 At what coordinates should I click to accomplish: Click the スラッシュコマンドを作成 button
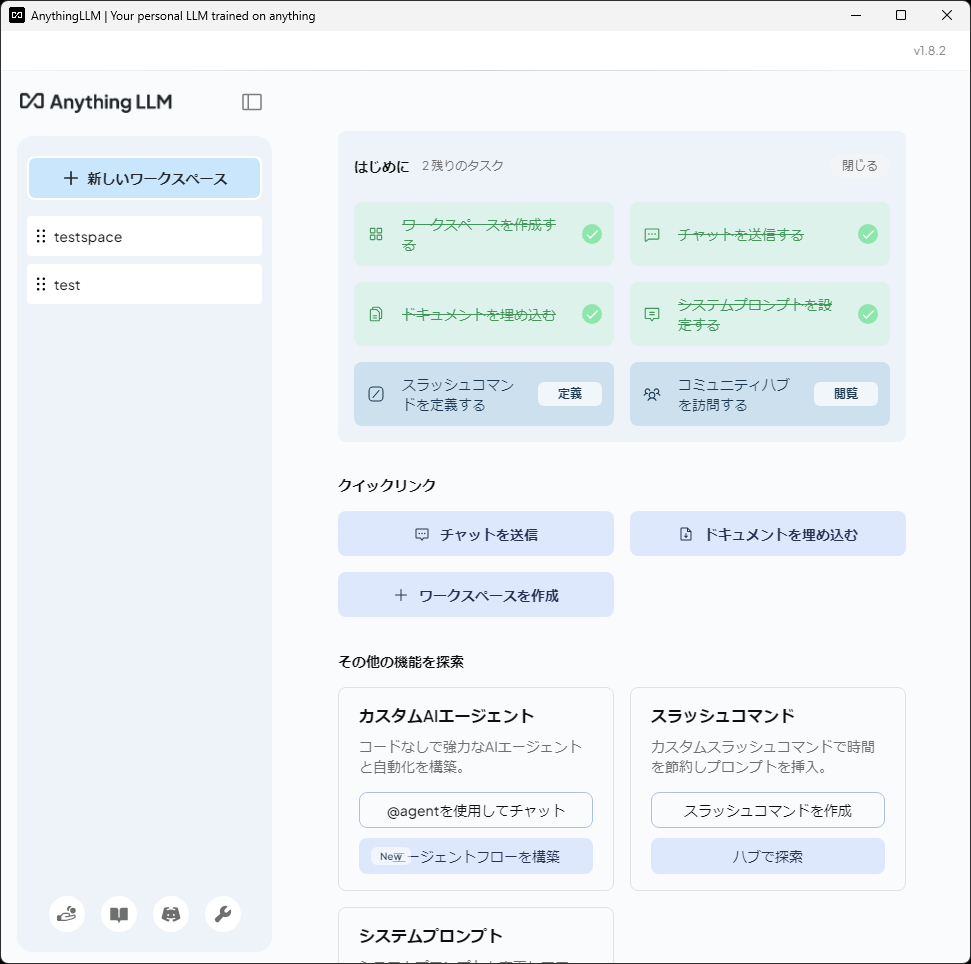click(767, 810)
